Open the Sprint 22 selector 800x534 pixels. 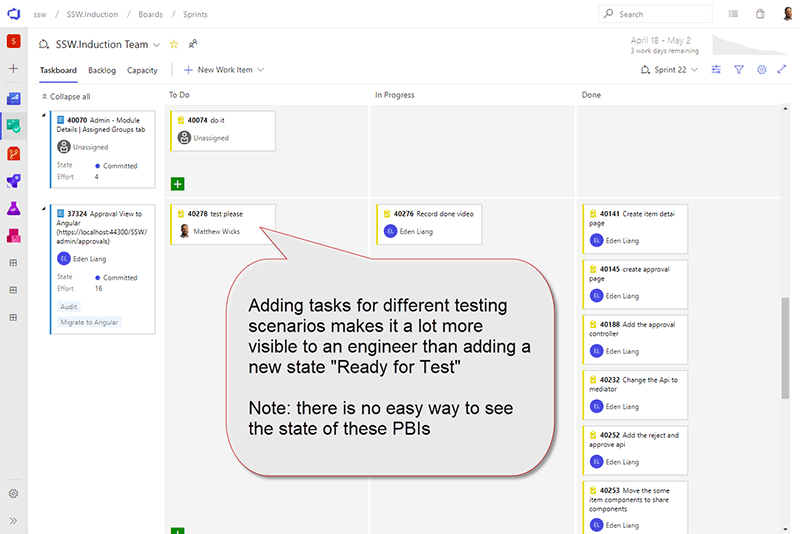669,70
